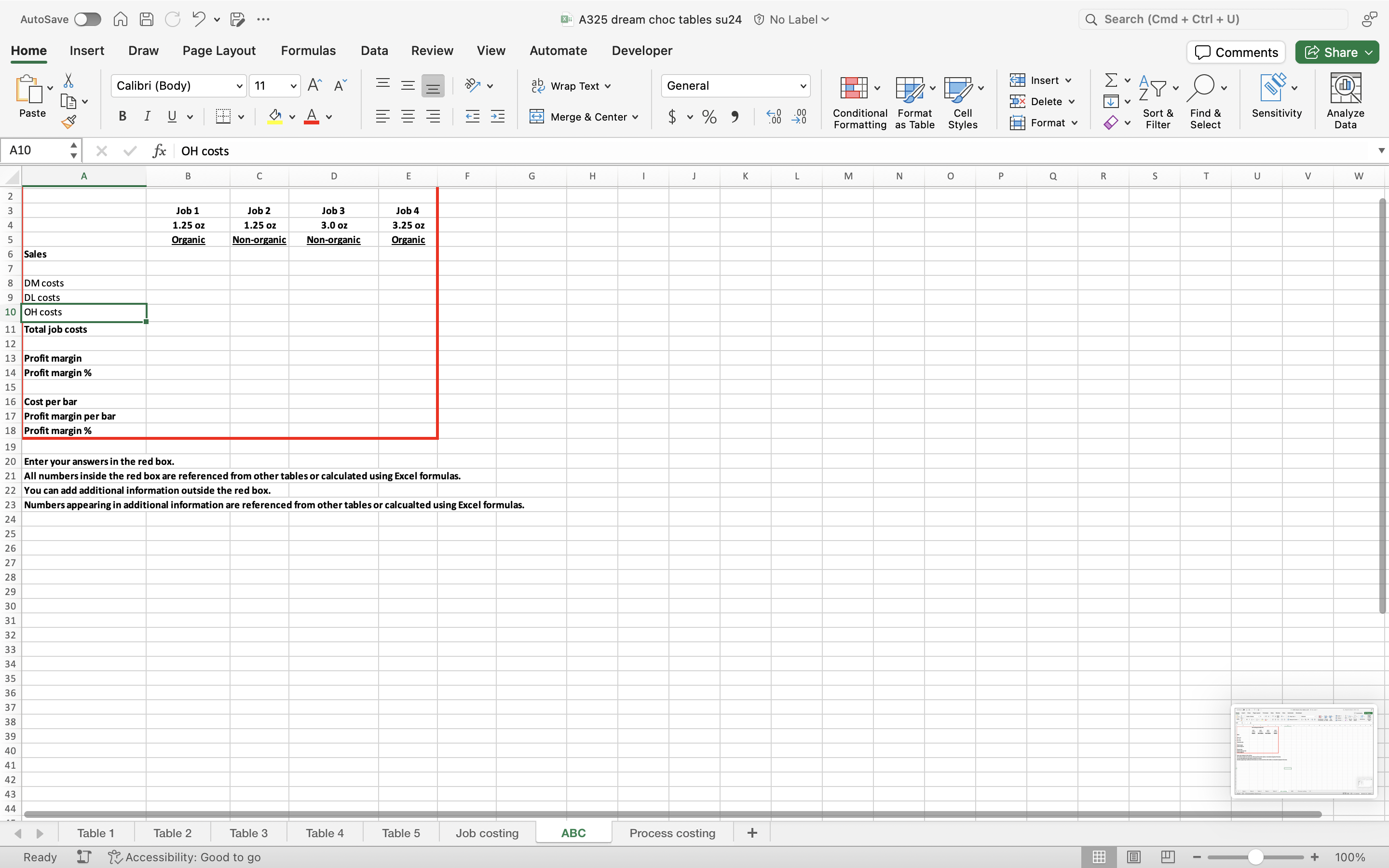The image size is (1389, 868).
Task: Click the Comments button
Action: pyautogui.click(x=1236, y=52)
